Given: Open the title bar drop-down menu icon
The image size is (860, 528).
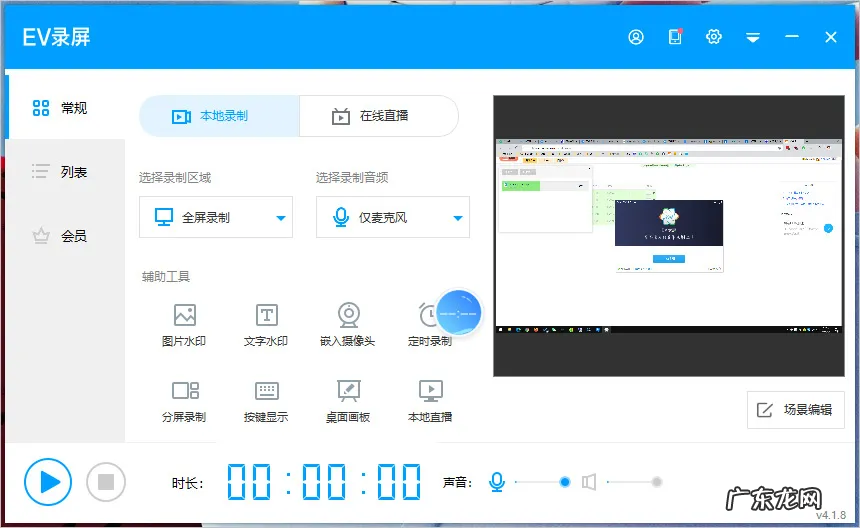Looking at the screenshot, I should [x=752, y=37].
